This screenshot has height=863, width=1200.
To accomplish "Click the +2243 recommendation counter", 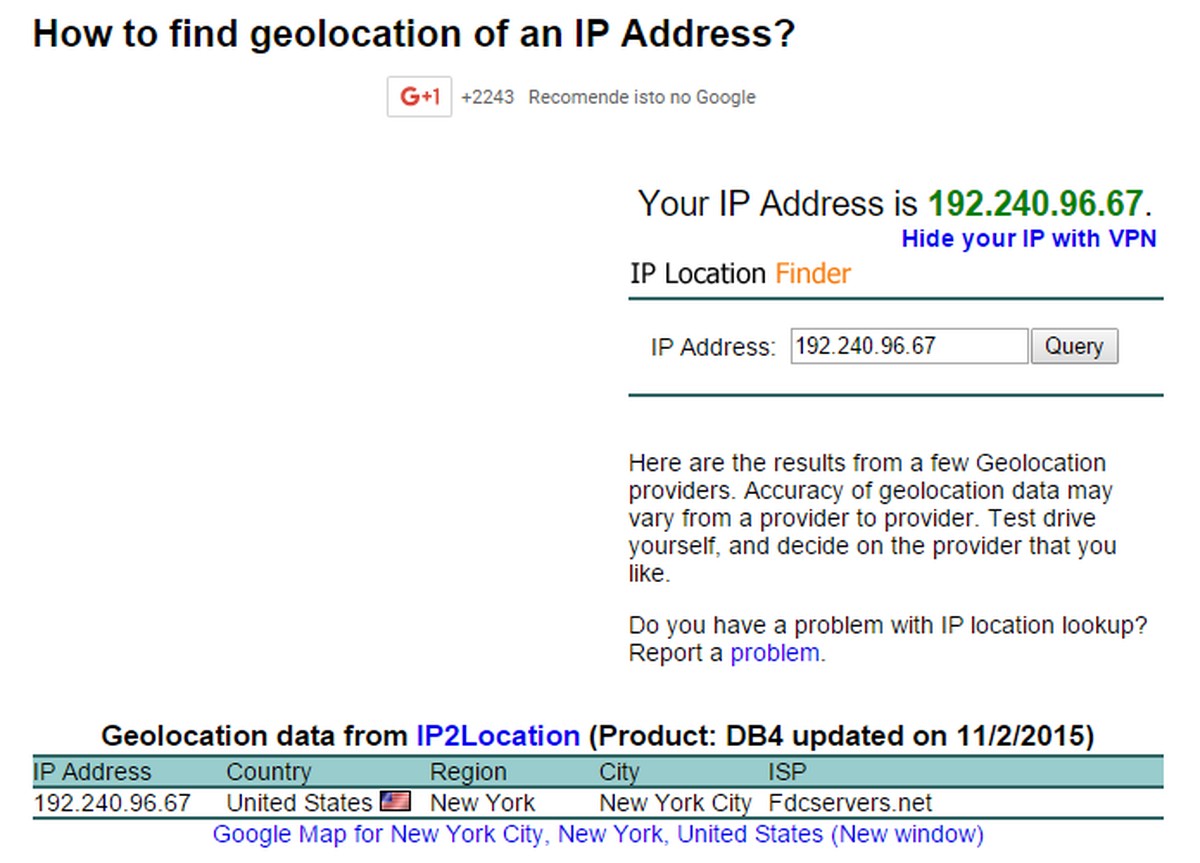I will pos(488,96).
